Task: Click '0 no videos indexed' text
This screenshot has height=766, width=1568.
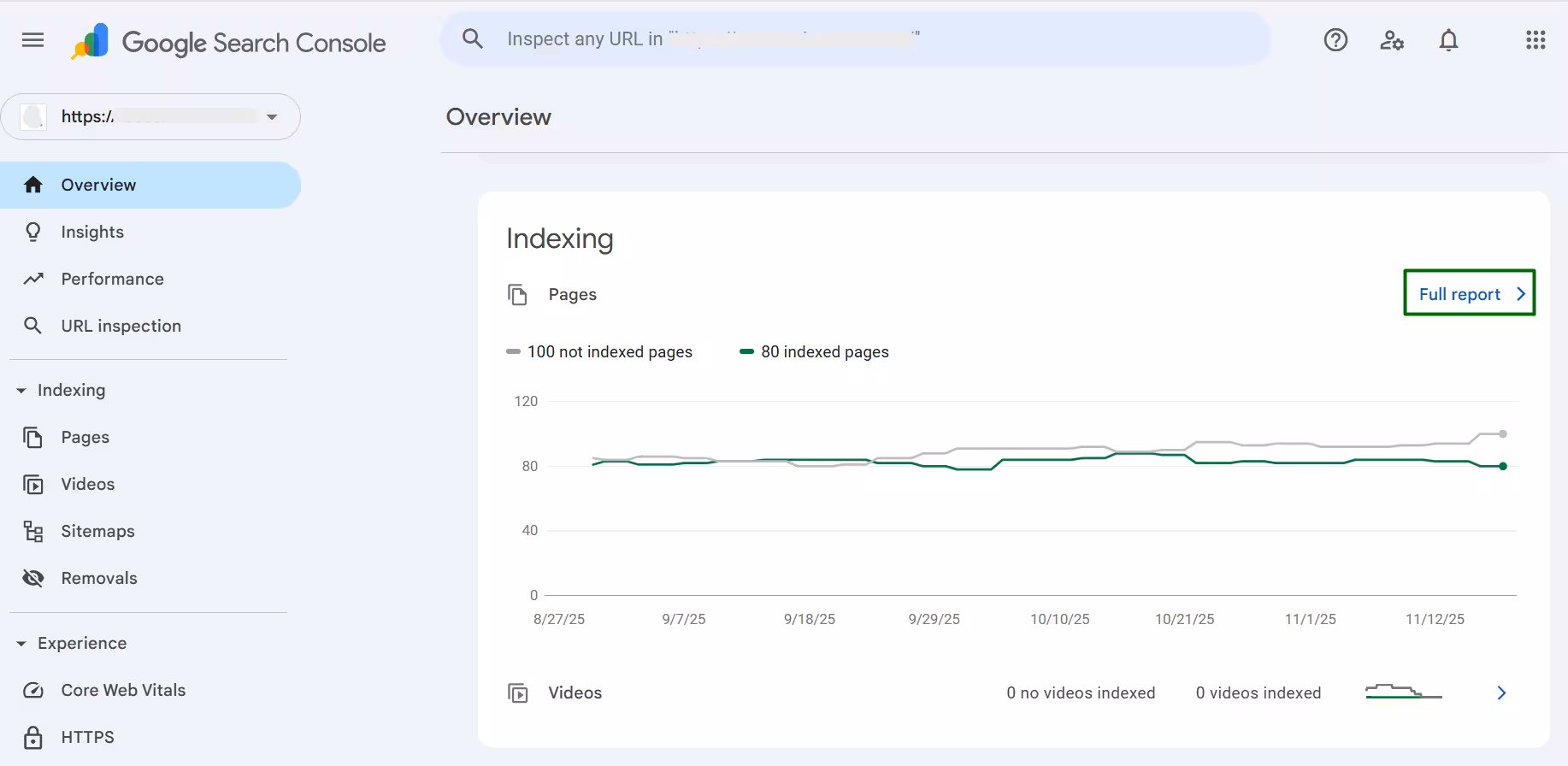Action: click(x=1081, y=692)
